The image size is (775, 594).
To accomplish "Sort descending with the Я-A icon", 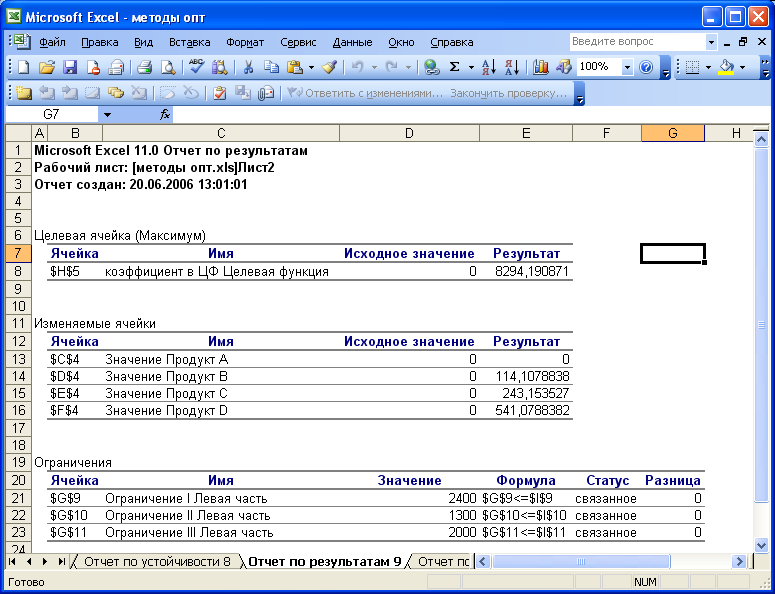I will click(512, 67).
